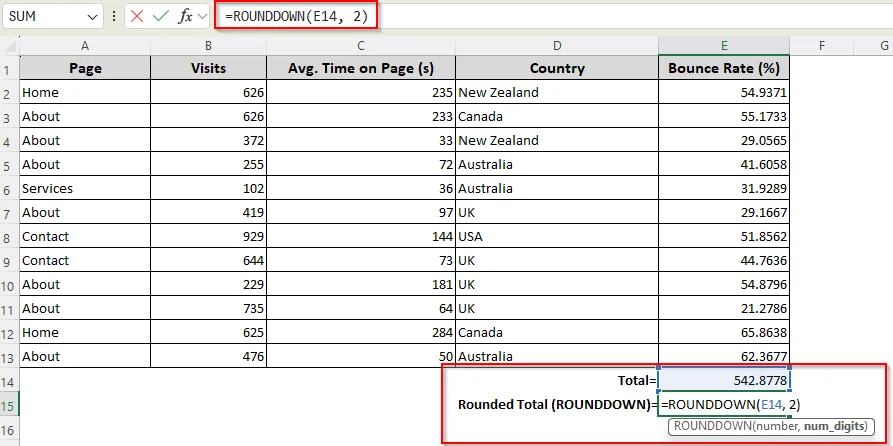This screenshot has height=446, width=893.
Task: Select column B header
Action: [208, 46]
